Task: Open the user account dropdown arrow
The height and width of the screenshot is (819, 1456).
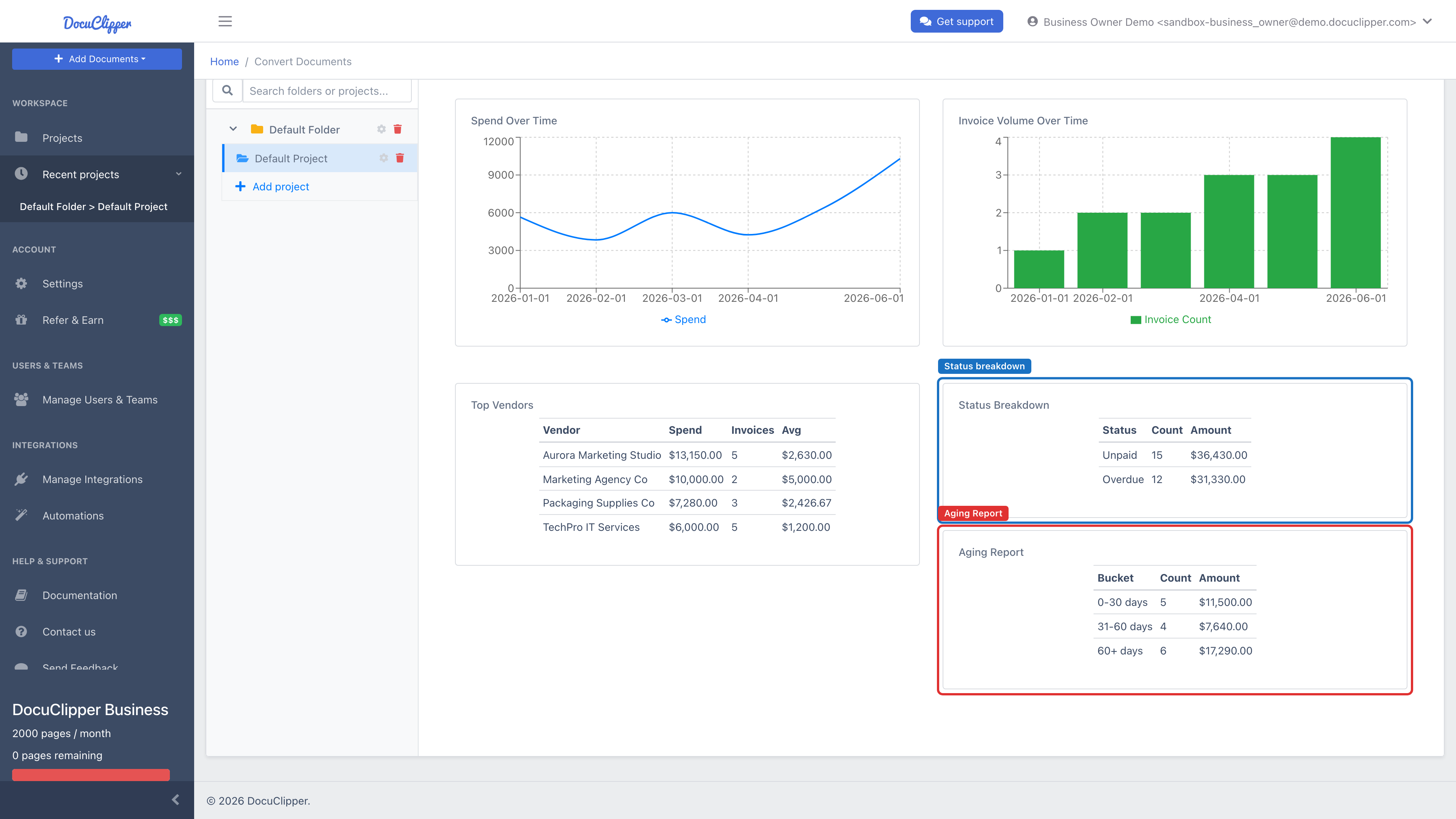Action: [x=1427, y=22]
